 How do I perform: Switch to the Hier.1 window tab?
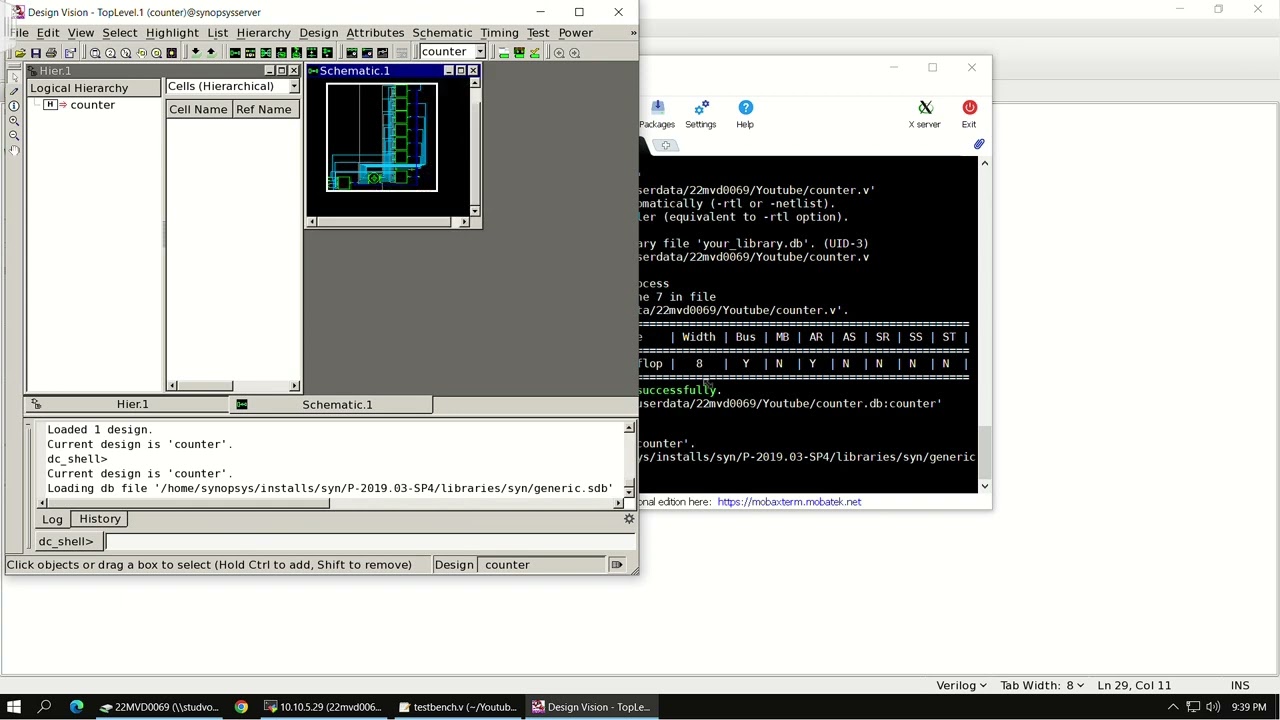[128, 405]
